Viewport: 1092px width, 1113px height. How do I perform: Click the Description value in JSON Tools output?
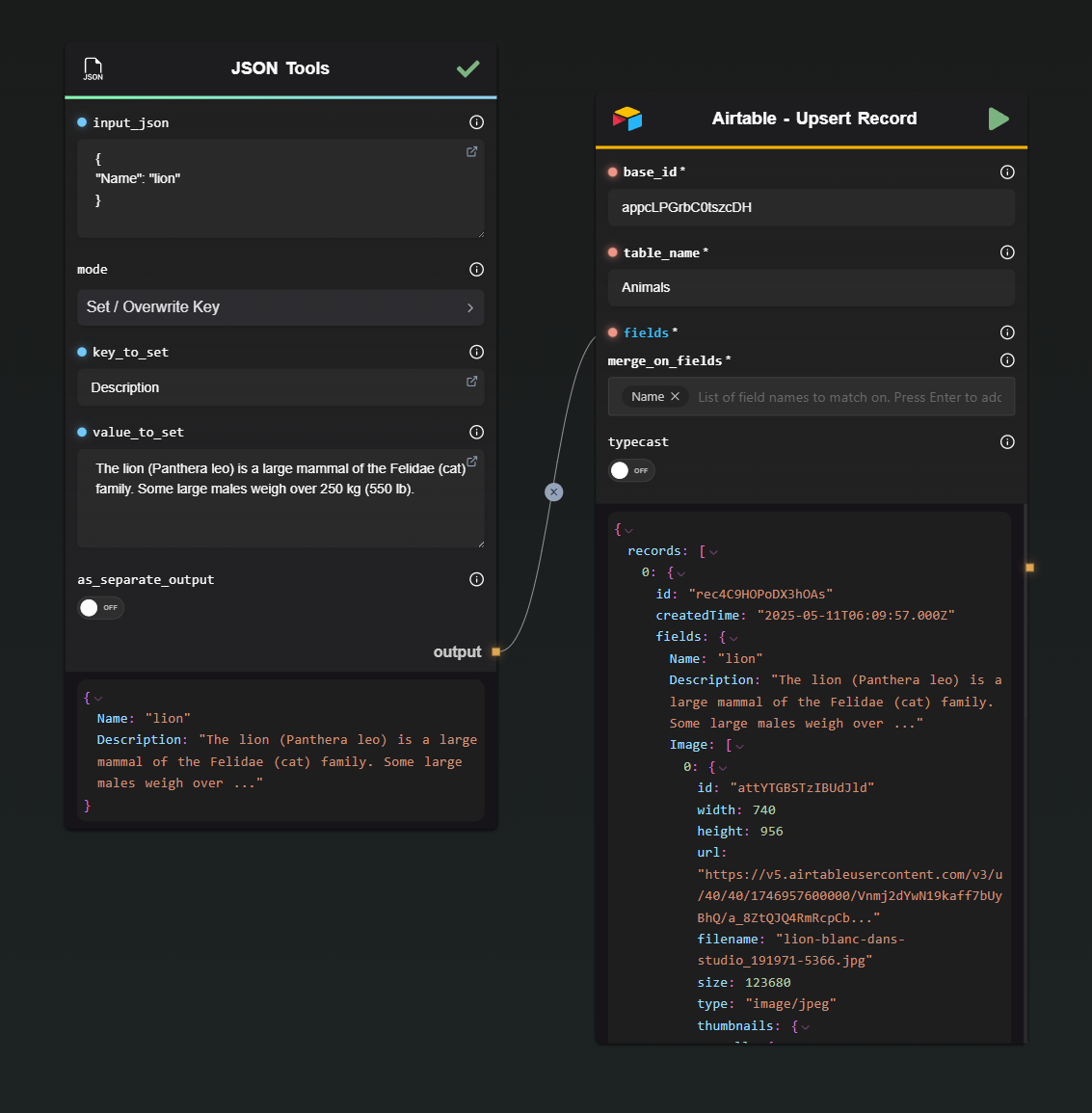(x=287, y=761)
